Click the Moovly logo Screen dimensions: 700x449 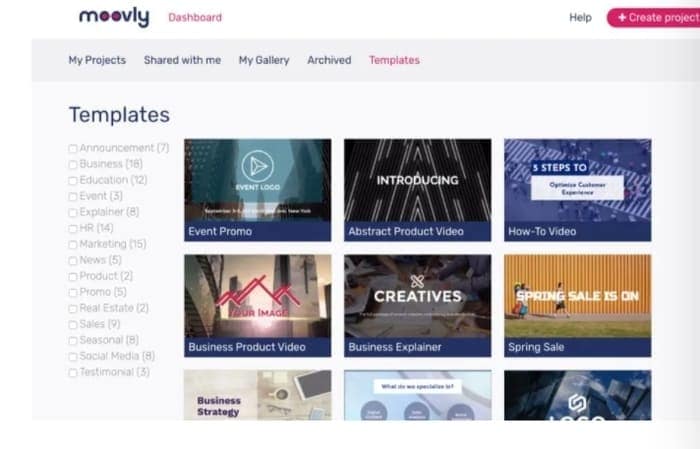[114, 17]
